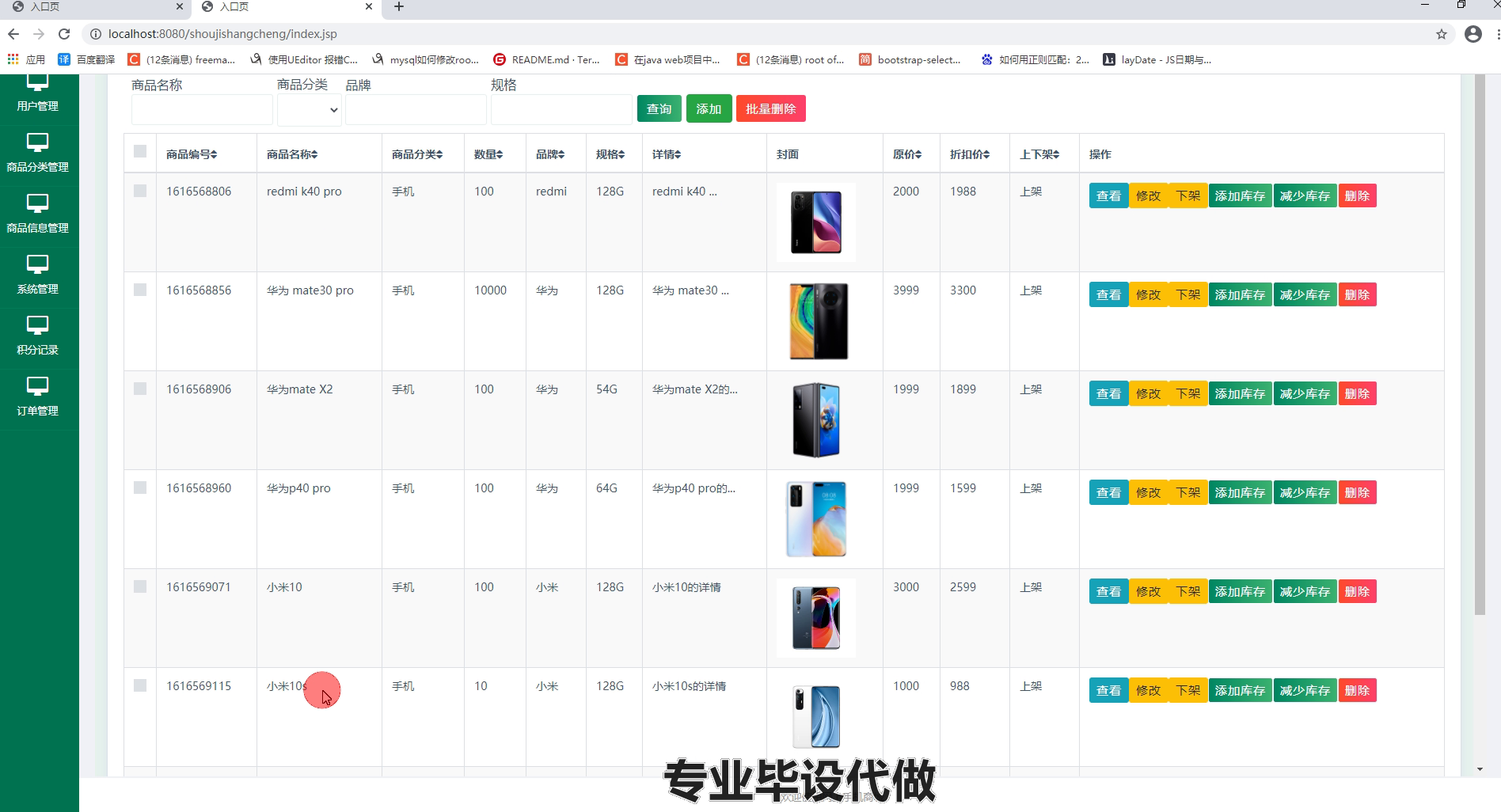Sort by 原价 column
This screenshot has width=1501, height=812.
click(907, 154)
